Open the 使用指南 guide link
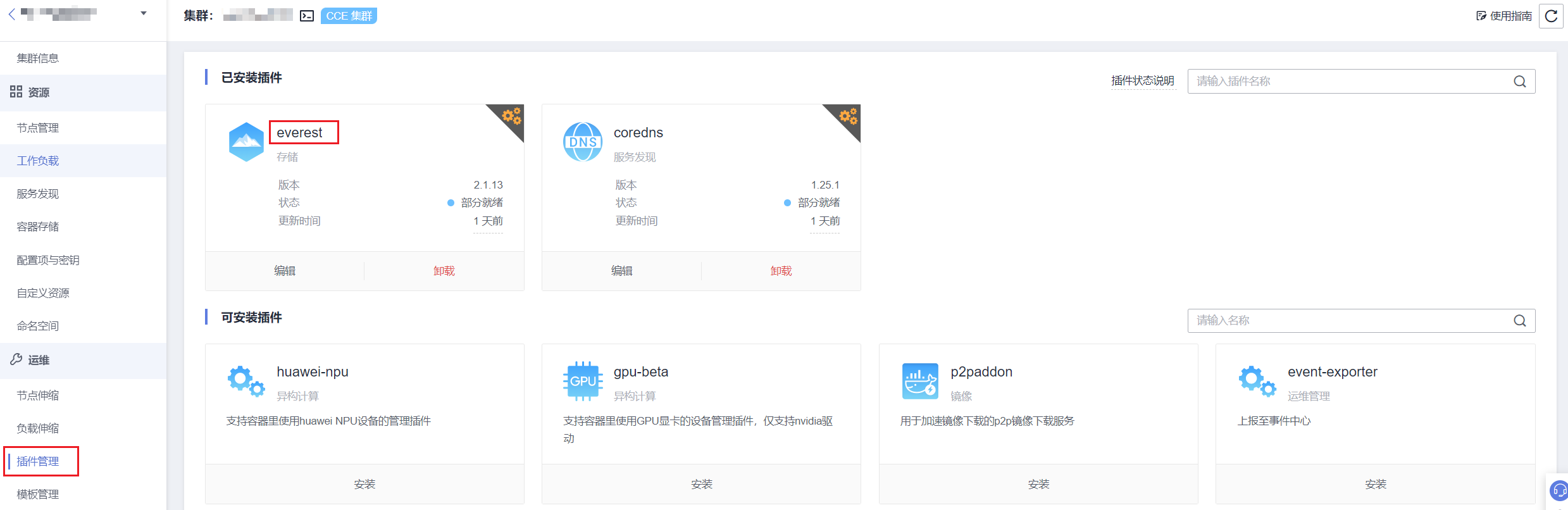 point(1503,16)
